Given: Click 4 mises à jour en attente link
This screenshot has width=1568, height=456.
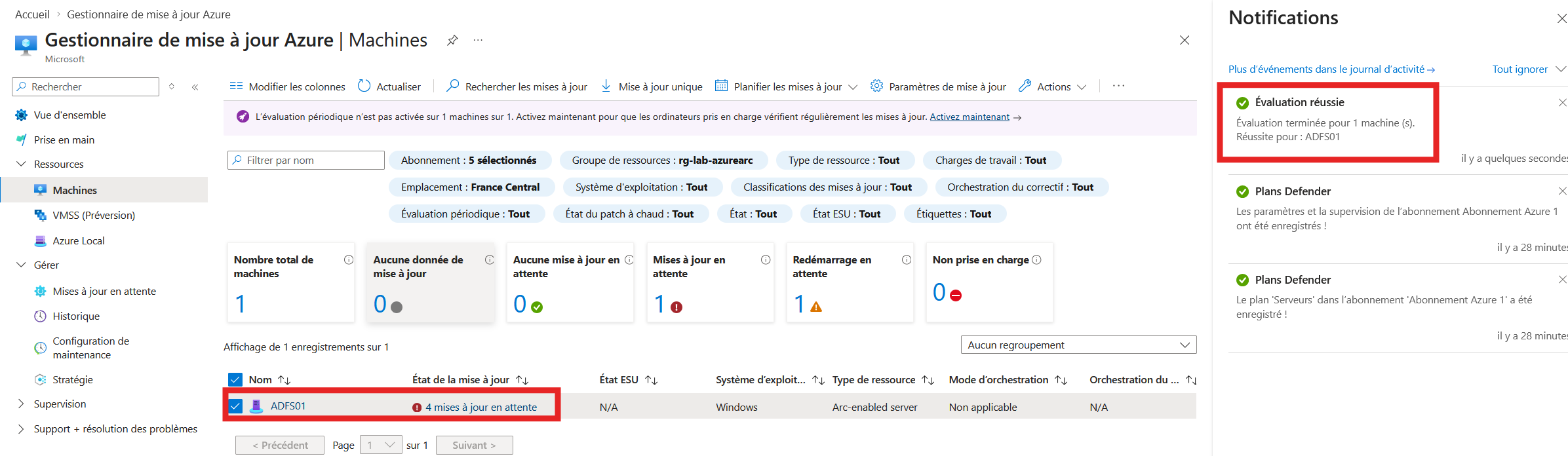Looking at the screenshot, I should coord(481,407).
